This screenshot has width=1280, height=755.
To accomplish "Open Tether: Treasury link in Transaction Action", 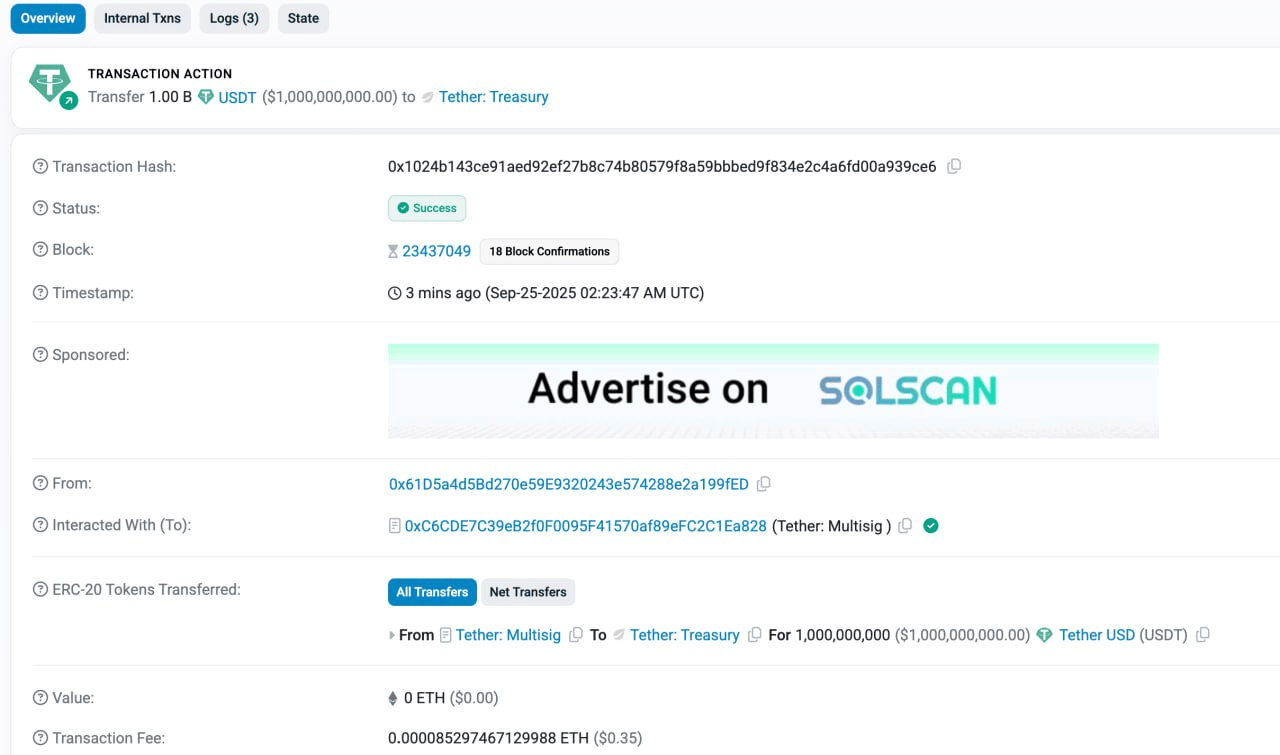I will (494, 97).
